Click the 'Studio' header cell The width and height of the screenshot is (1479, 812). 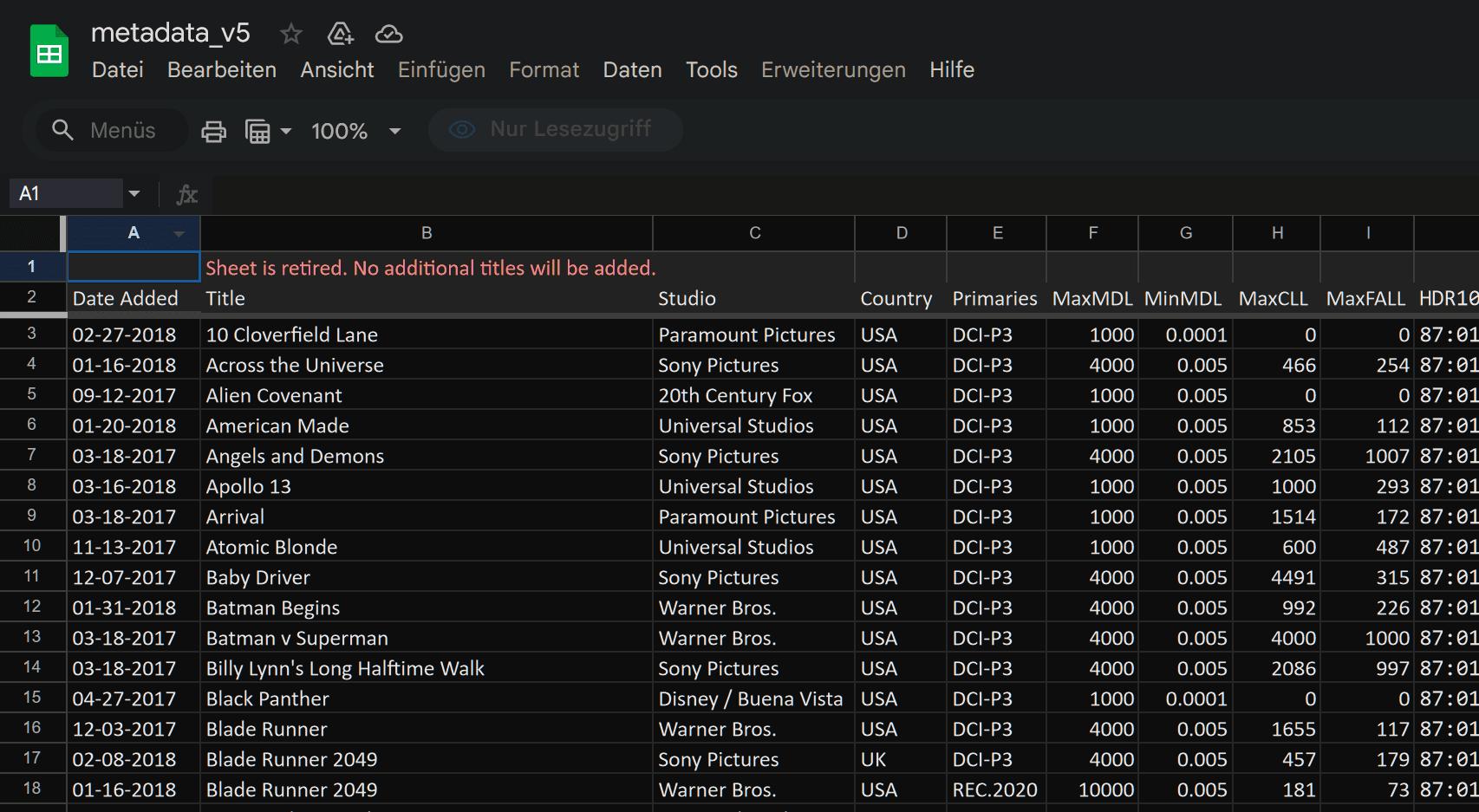[754, 298]
